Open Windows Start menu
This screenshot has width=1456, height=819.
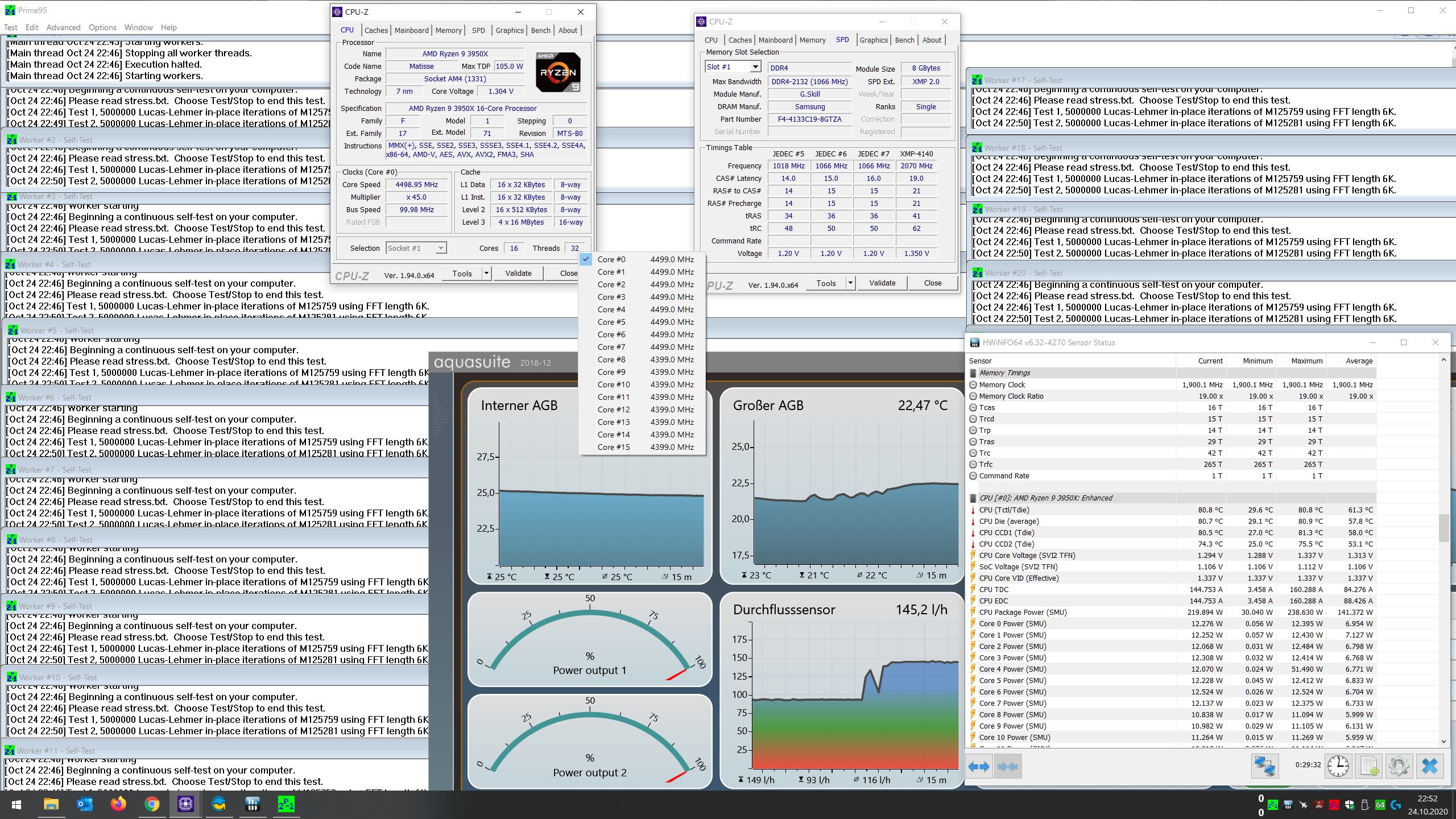pyautogui.click(x=16, y=805)
